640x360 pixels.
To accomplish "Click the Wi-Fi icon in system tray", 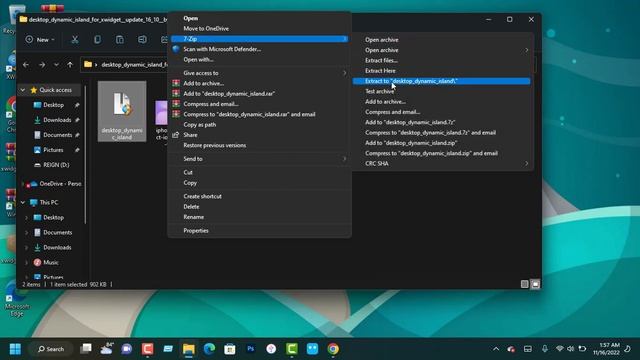I will coord(560,349).
